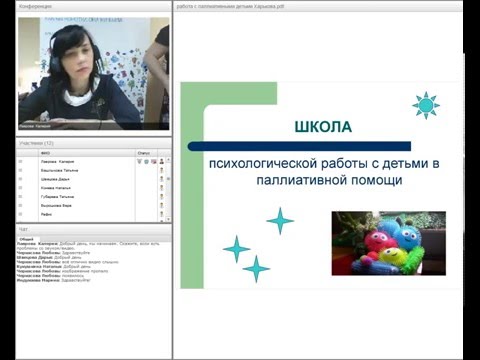Screen dimensions: 480x360
Task: Click the user avatar icon in Вырышева Вера row
Action: pyautogui.click(x=162, y=205)
